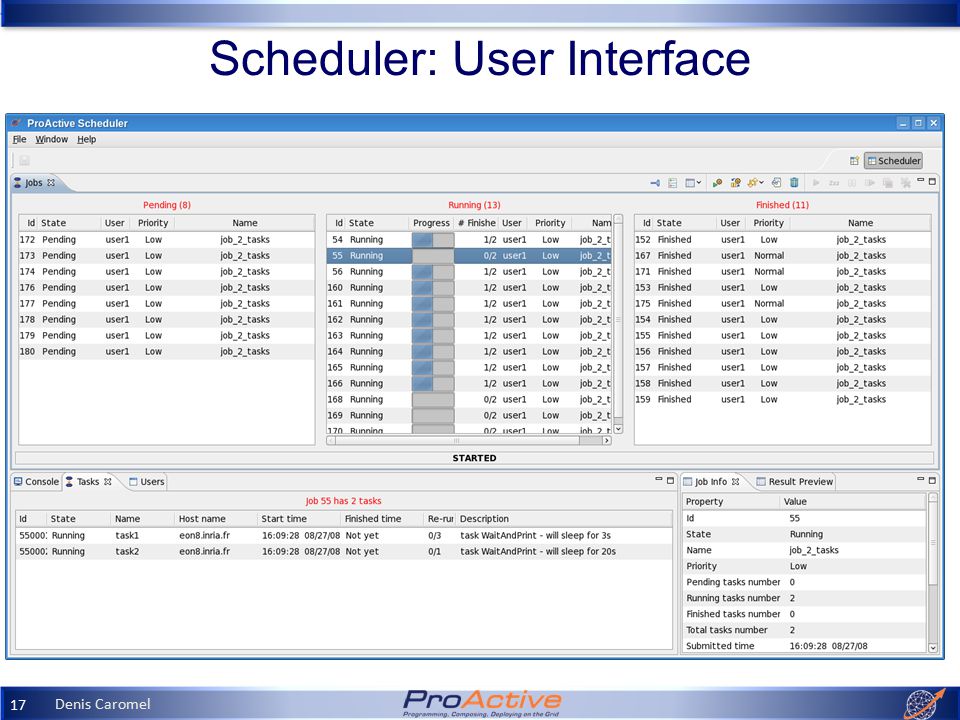Select pending job 172 row
The image size is (960, 720).
(167, 239)
